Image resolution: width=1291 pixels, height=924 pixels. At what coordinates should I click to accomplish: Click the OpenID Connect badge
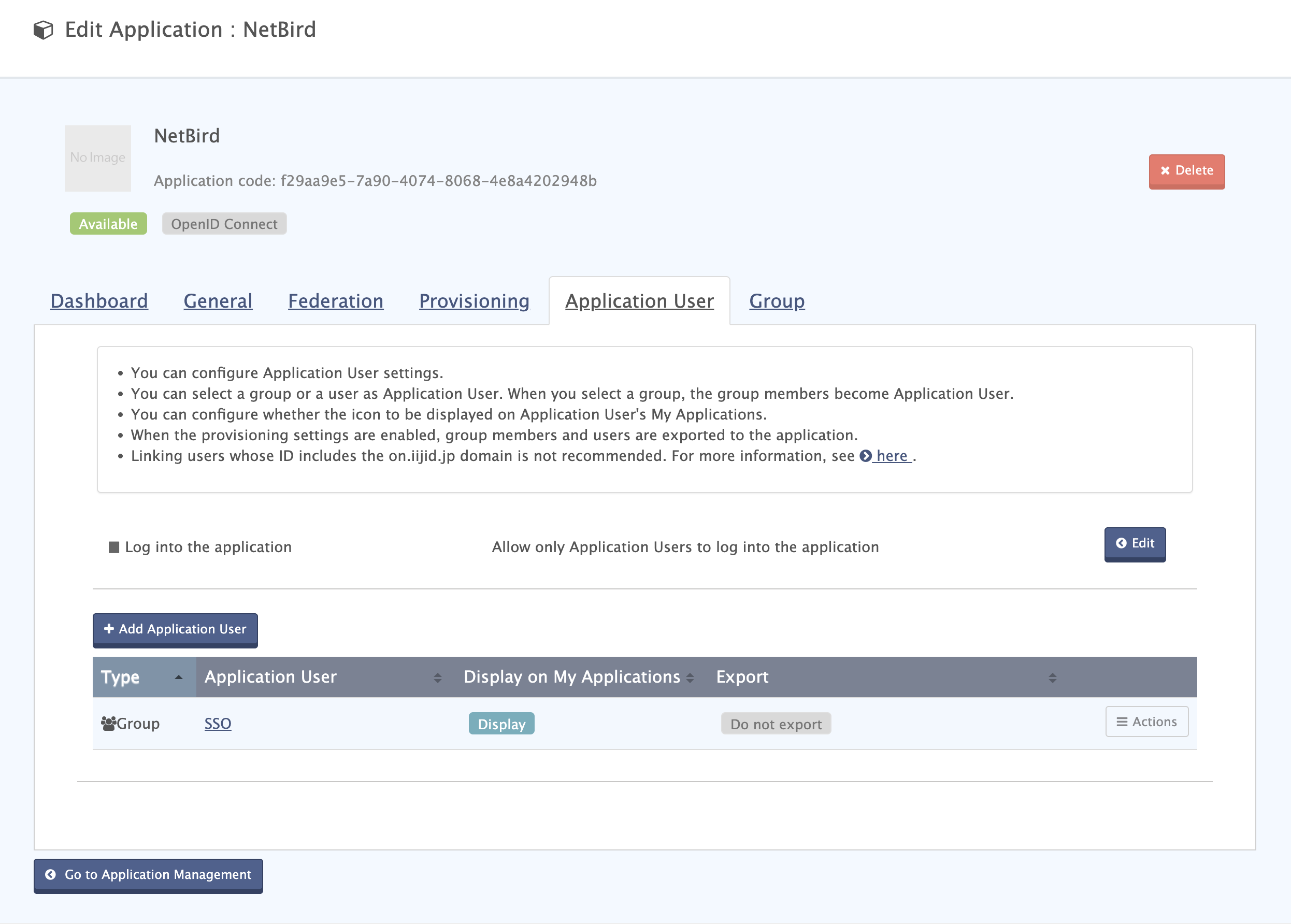224,224
